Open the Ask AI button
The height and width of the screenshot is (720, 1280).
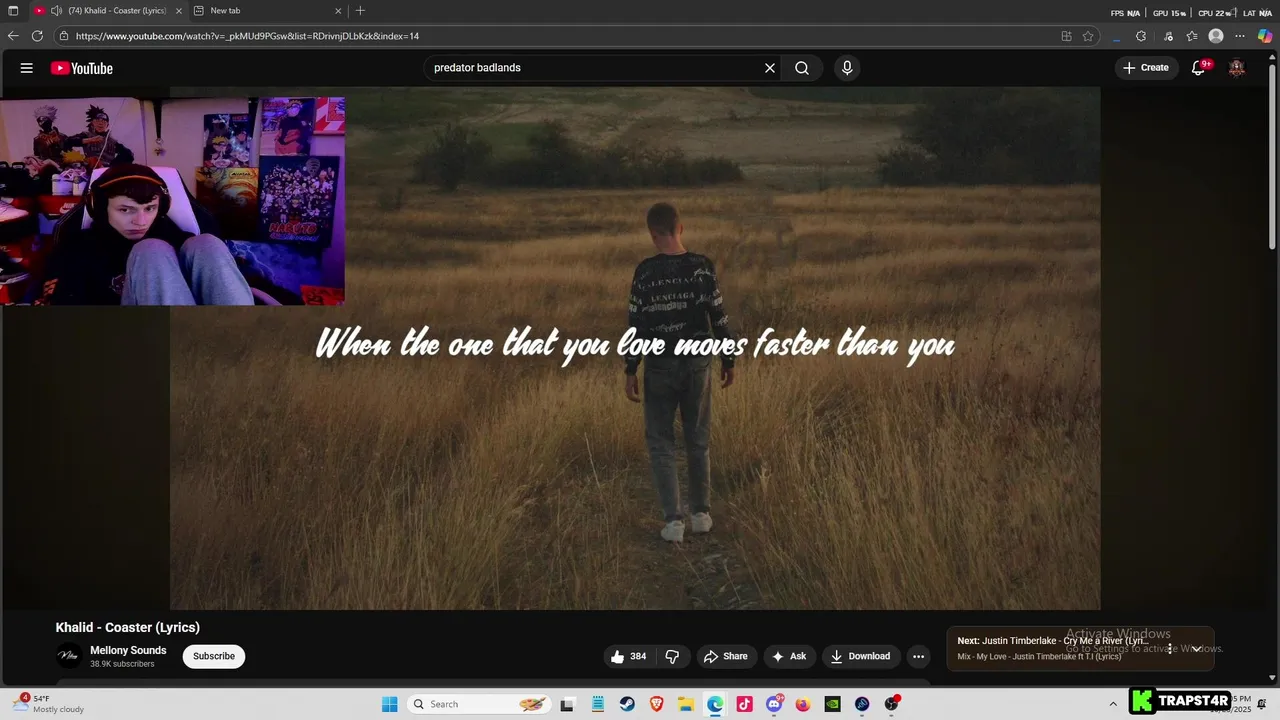[789, 656]
